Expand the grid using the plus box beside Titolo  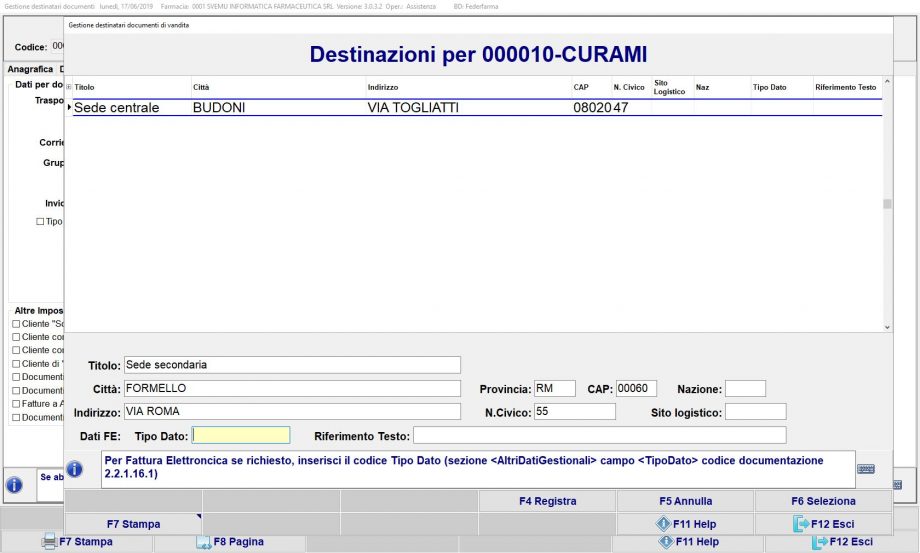(68, 88)
